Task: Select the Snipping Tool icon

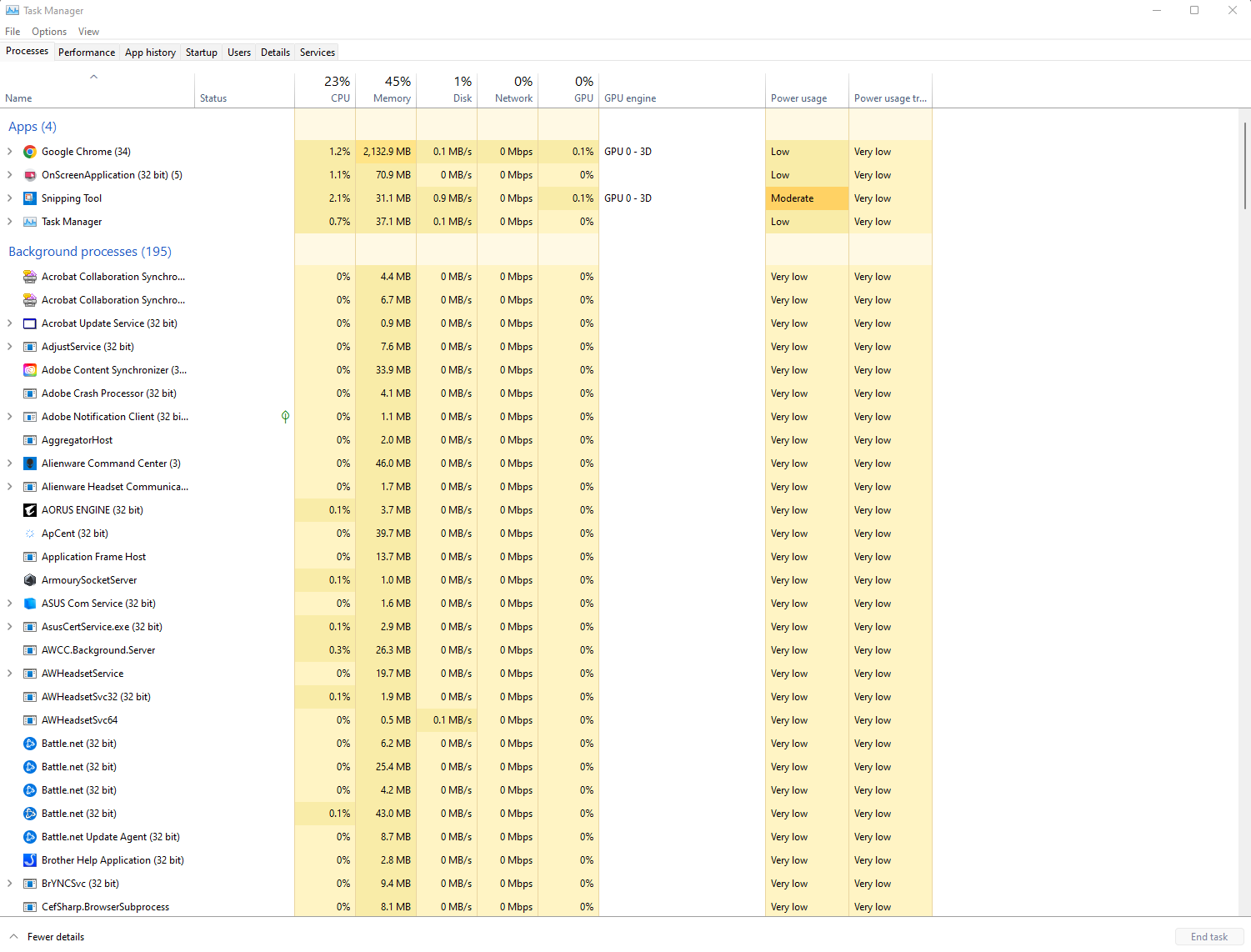Action: [30, 198]
